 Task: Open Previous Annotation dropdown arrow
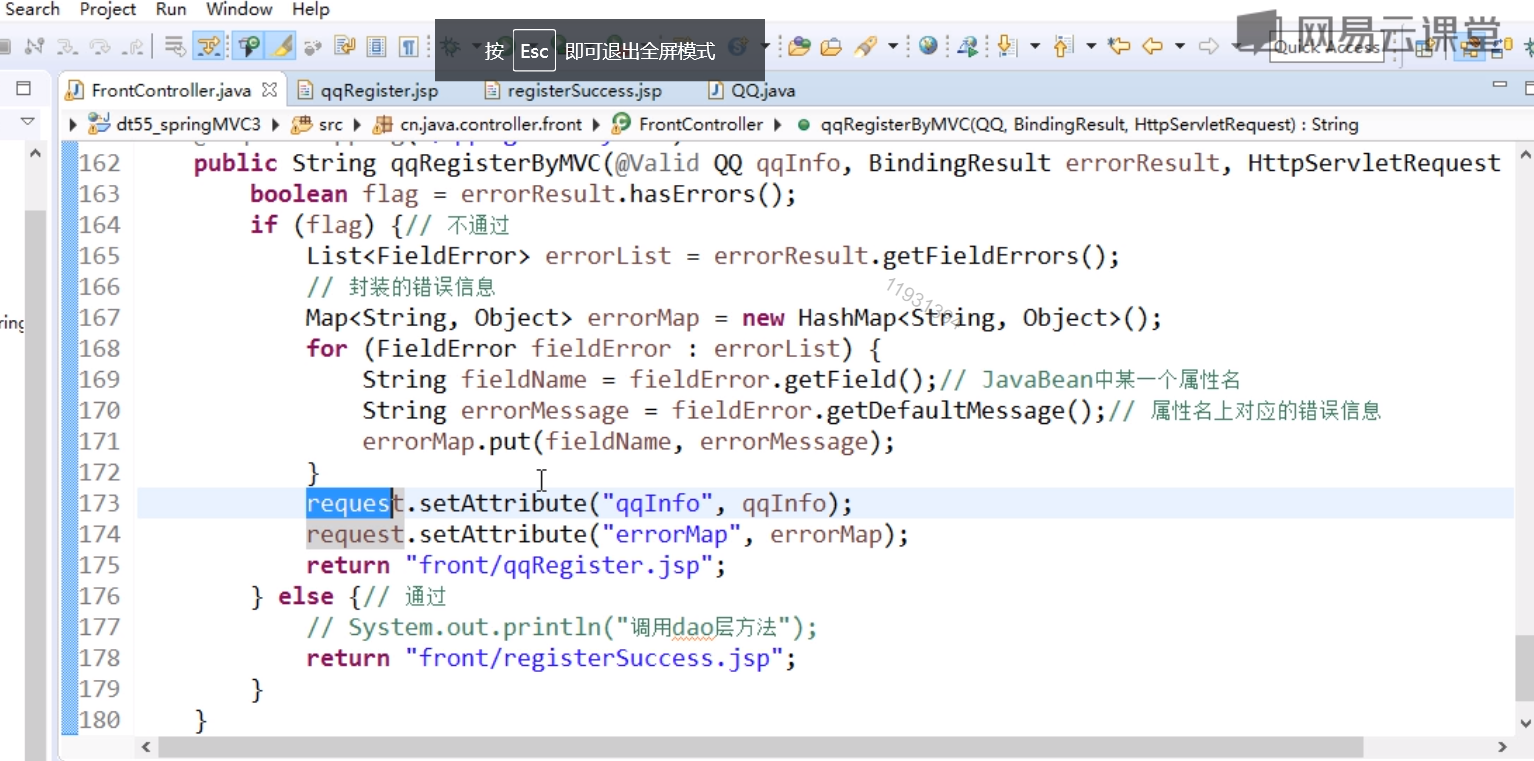pos(1090,46)
